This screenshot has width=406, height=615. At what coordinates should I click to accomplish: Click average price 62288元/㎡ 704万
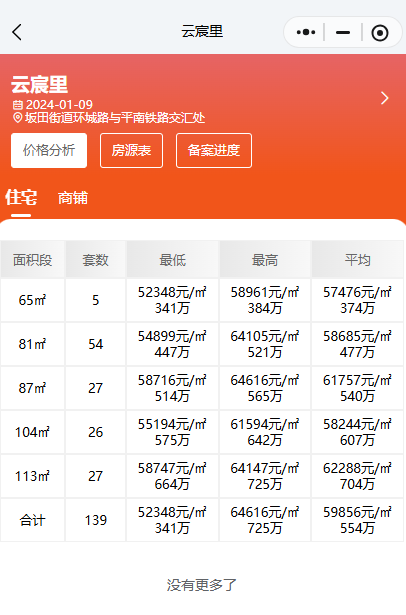[x=357, y=476]
